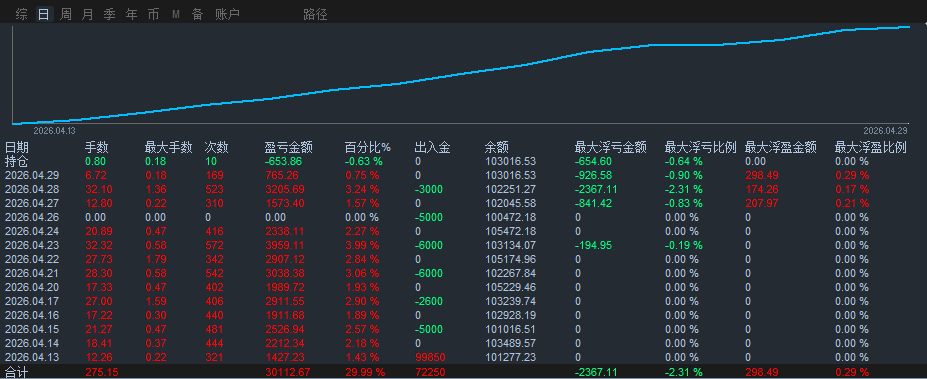Viewport: 927px width, 379px height.
Task: Switch to the 综 summary tab
Action: (x=21, y=15)
